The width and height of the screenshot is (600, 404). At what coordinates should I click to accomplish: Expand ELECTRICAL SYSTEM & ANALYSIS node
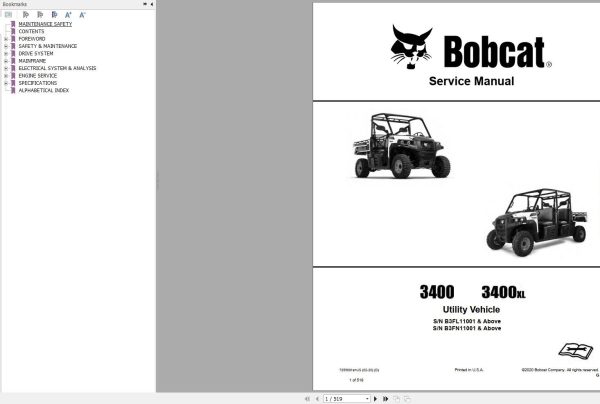tap(6, 68)
